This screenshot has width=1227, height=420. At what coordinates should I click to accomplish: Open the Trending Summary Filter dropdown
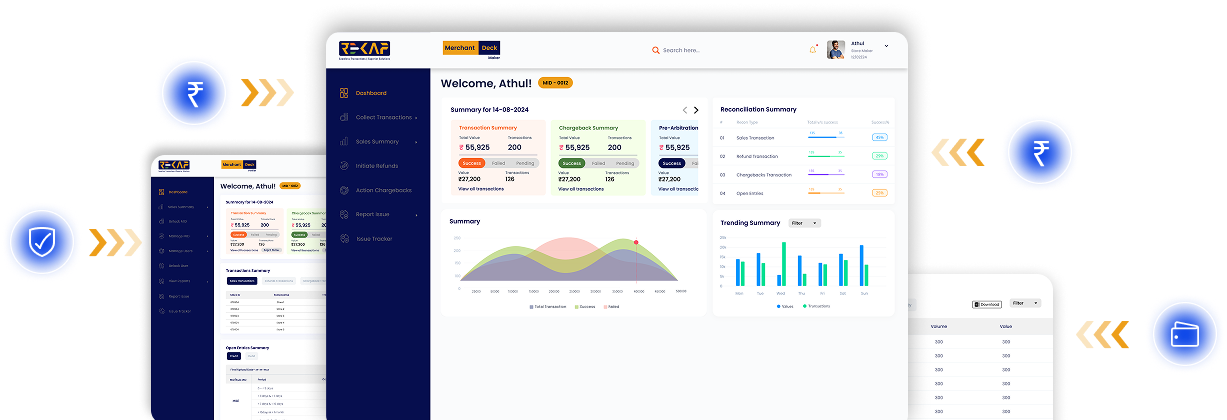pyautogui.click(x=804, y=223)
